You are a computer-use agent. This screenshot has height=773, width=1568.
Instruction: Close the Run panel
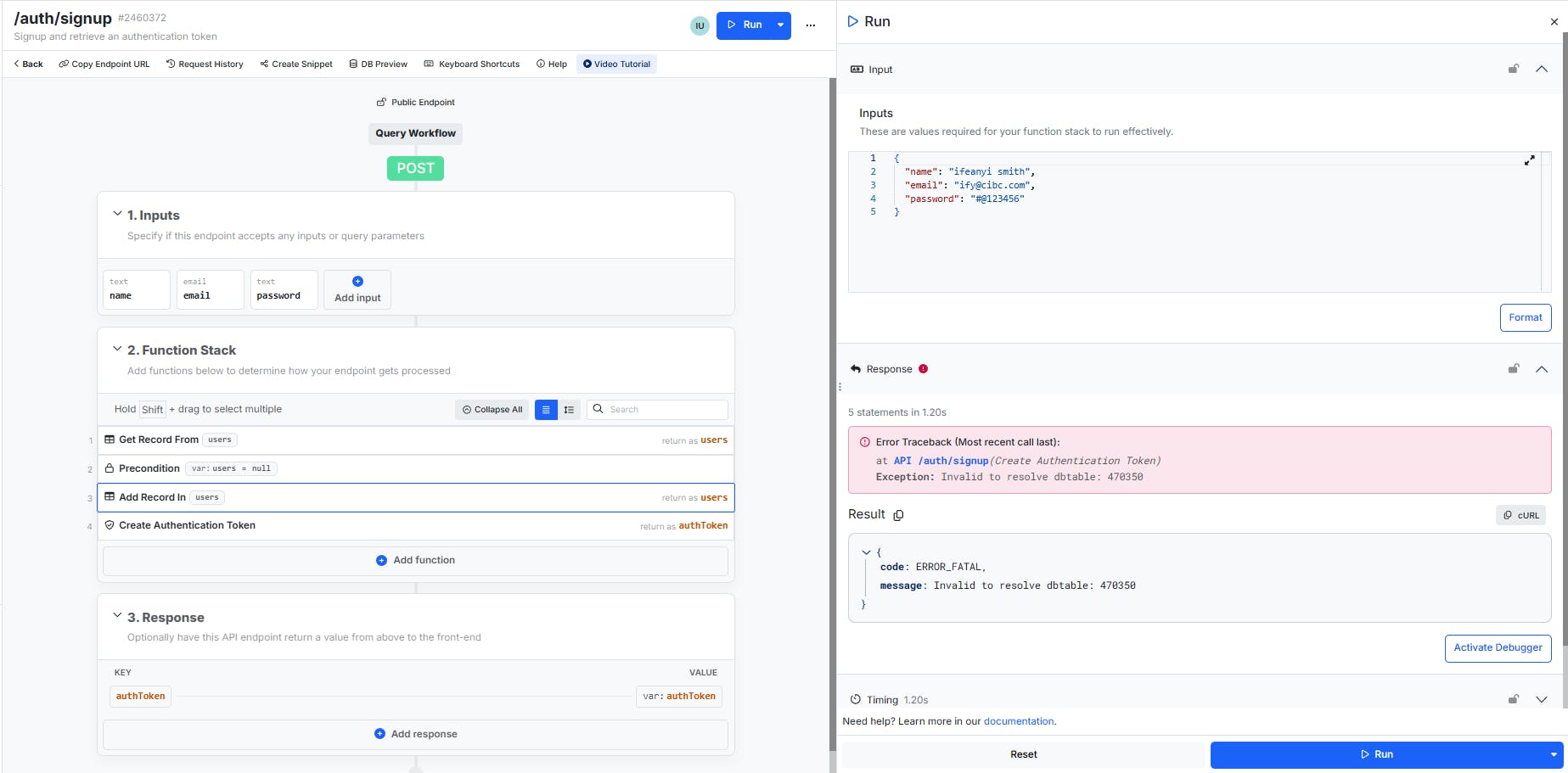click(1554, 22)
